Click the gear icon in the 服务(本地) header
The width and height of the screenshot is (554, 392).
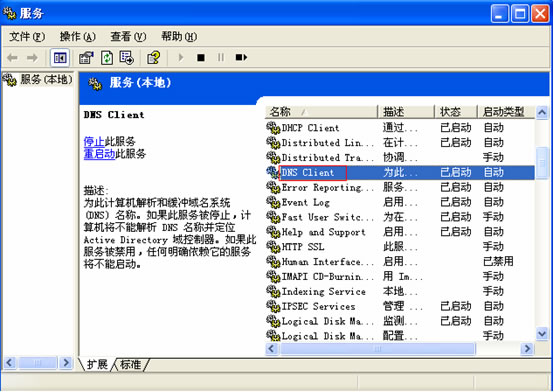[95, 84]
